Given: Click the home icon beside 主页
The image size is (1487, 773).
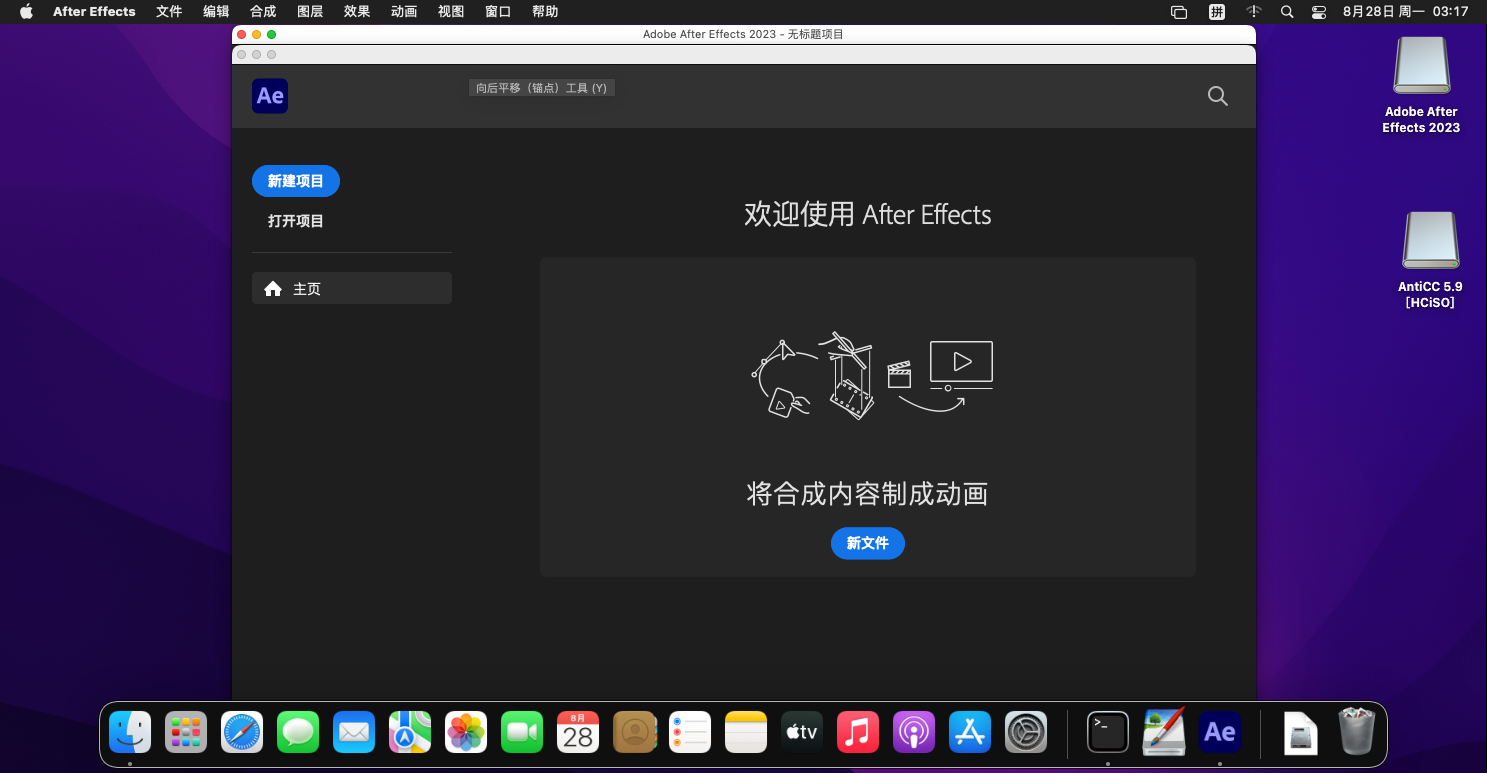Looking at the screenshot, I should (273, 288).
